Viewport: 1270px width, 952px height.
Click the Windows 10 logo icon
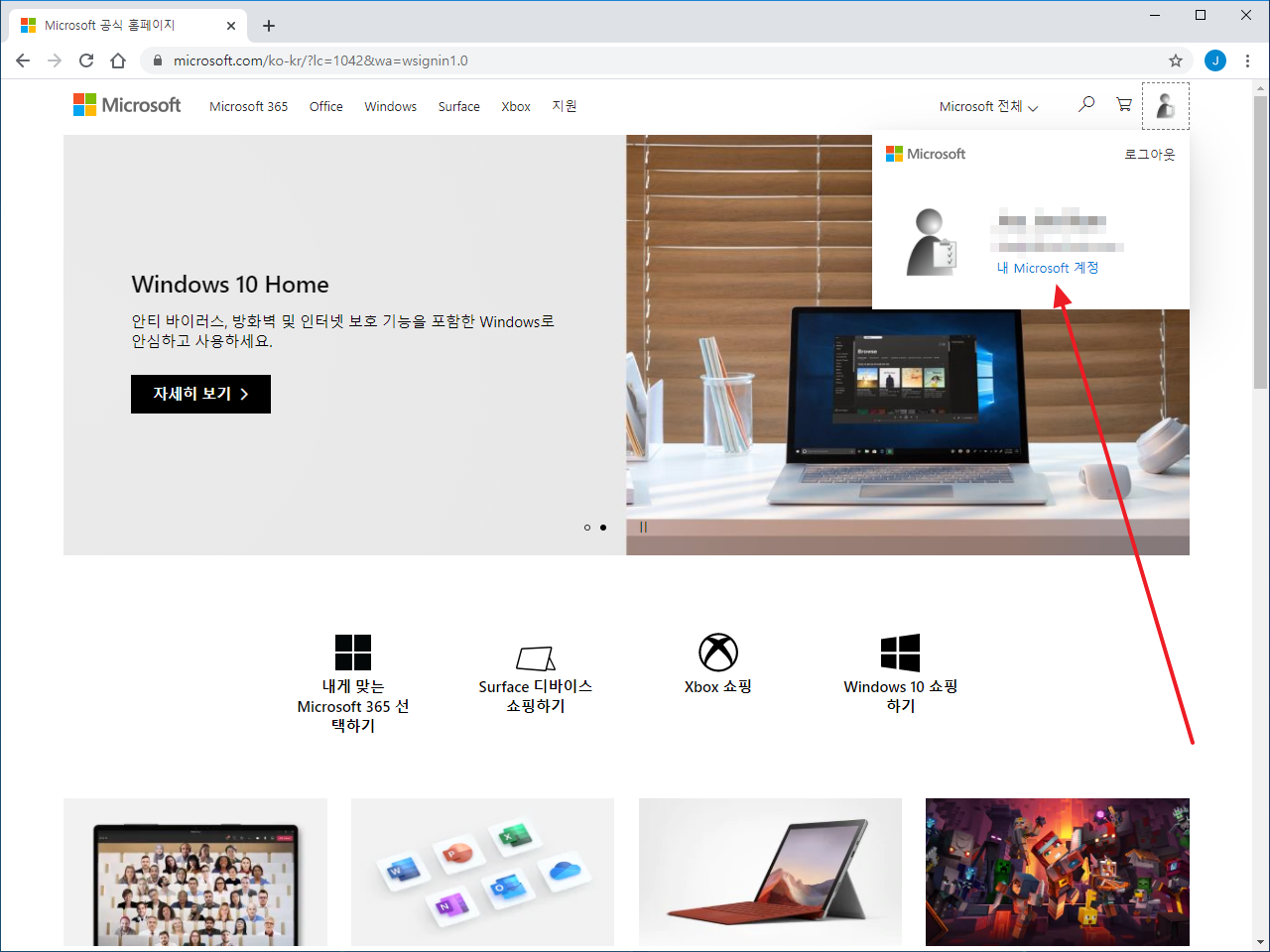[901, 653]
